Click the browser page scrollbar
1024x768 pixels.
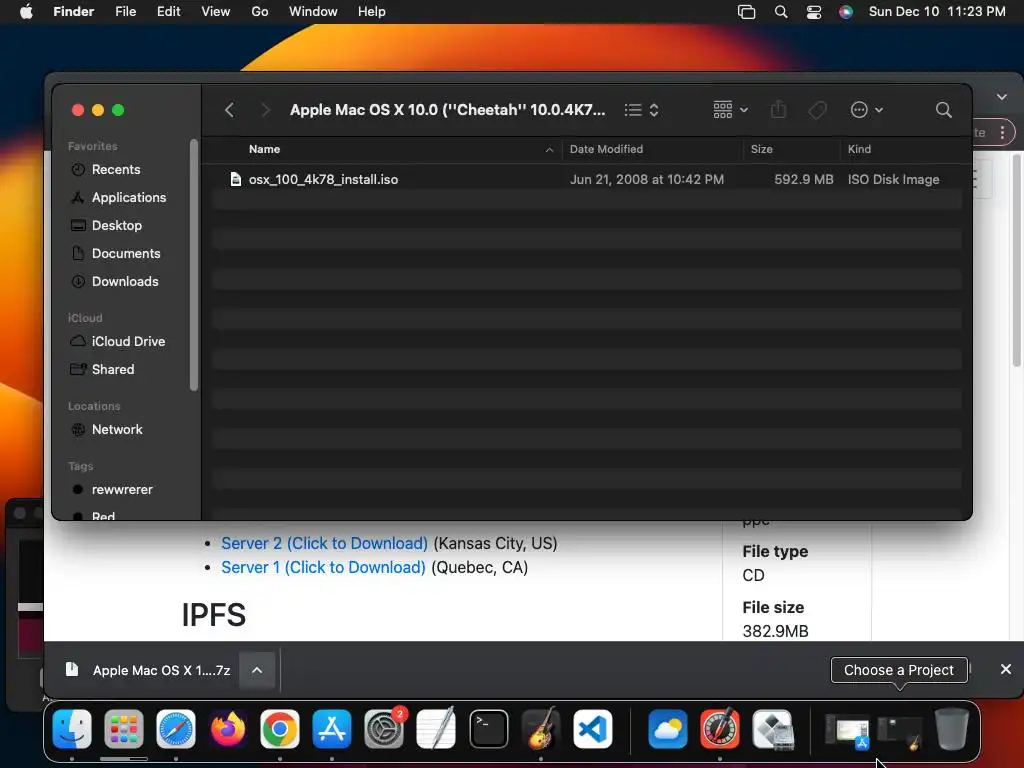point(1017,260)
